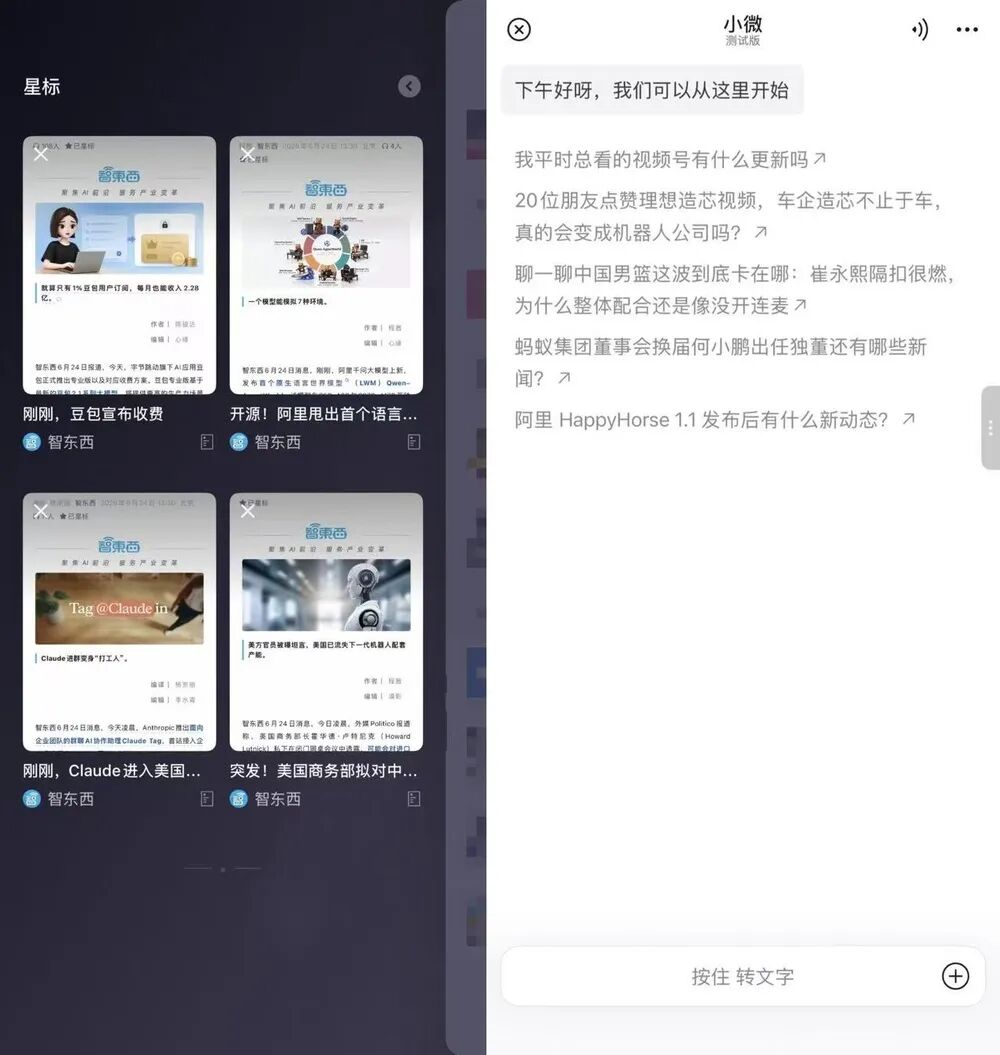Click 智东西 name under 豆包宣布收费

click(x=71, y=442)
